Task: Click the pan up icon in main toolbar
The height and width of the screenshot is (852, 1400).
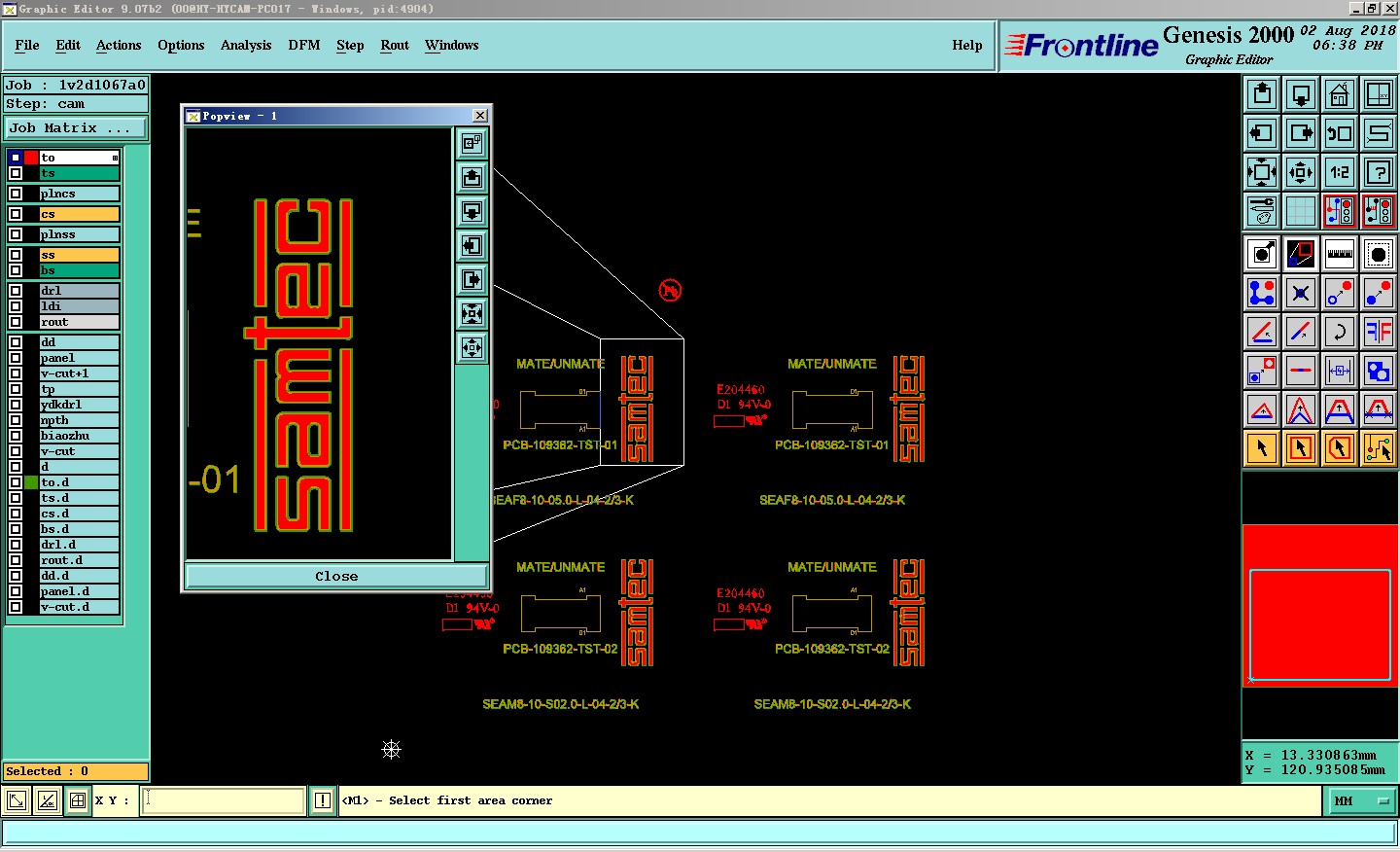Action: click(x=1262, y=94)
